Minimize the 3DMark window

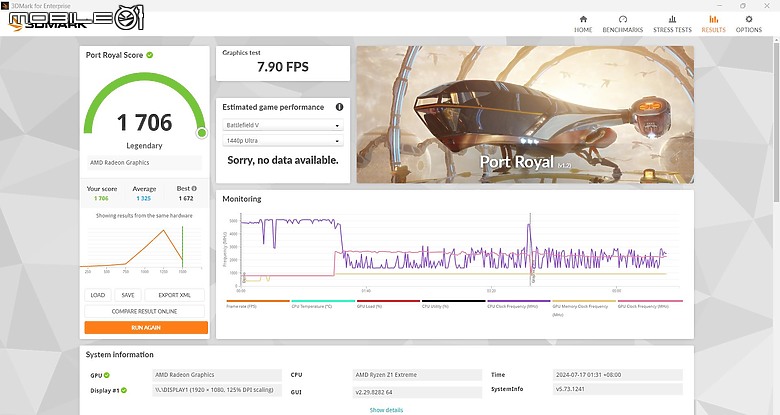click(719, 5)
